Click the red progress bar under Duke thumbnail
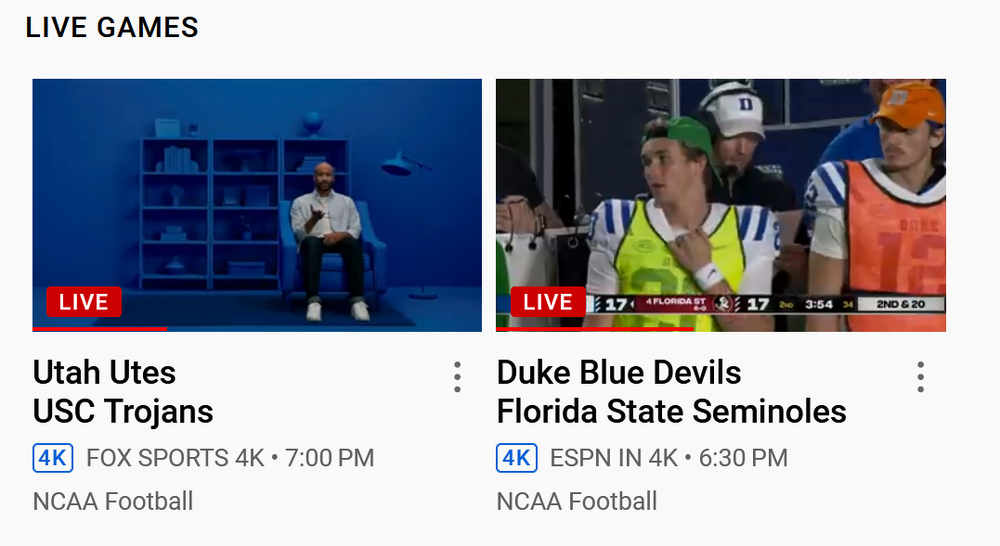The width and height of the screenshot is (1000, 546). [594, 329]
